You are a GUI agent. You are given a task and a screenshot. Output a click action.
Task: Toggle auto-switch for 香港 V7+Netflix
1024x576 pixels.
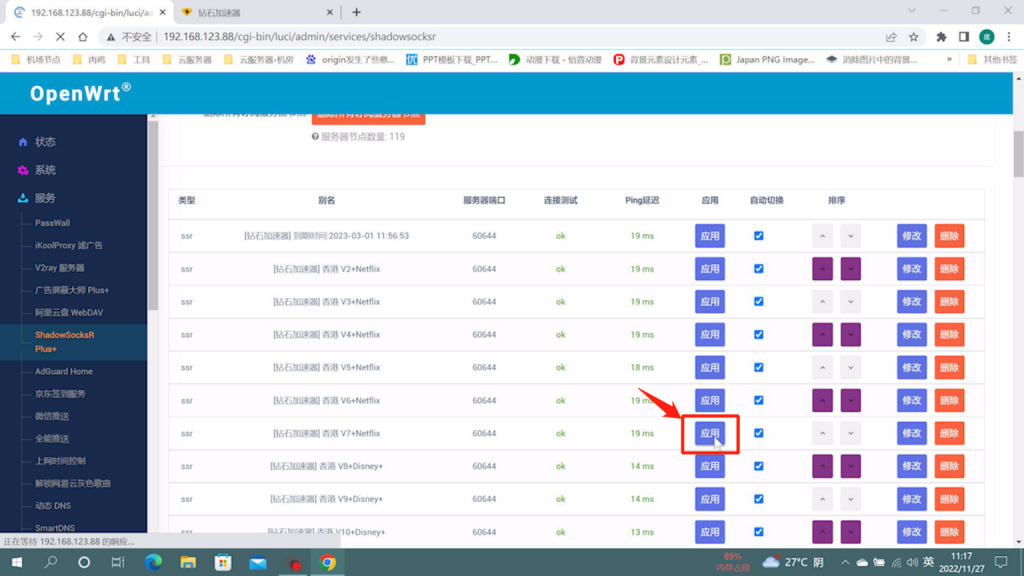click(758, 433)
